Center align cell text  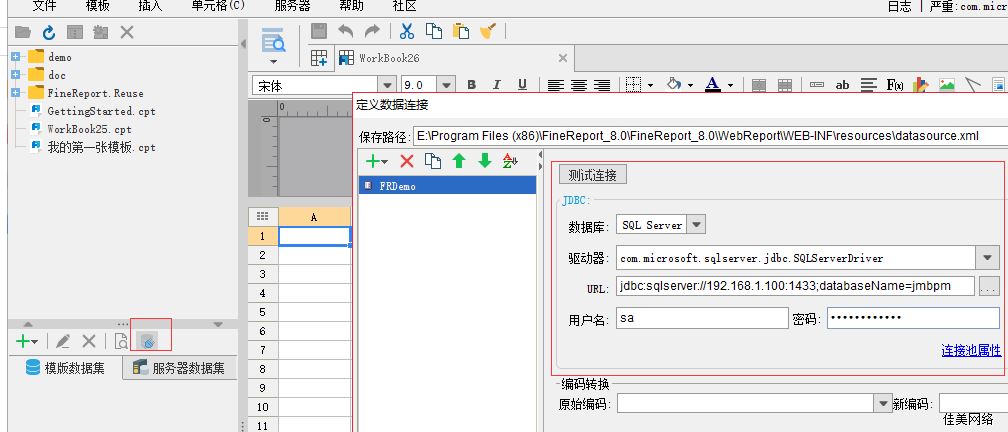pos(579,85)
